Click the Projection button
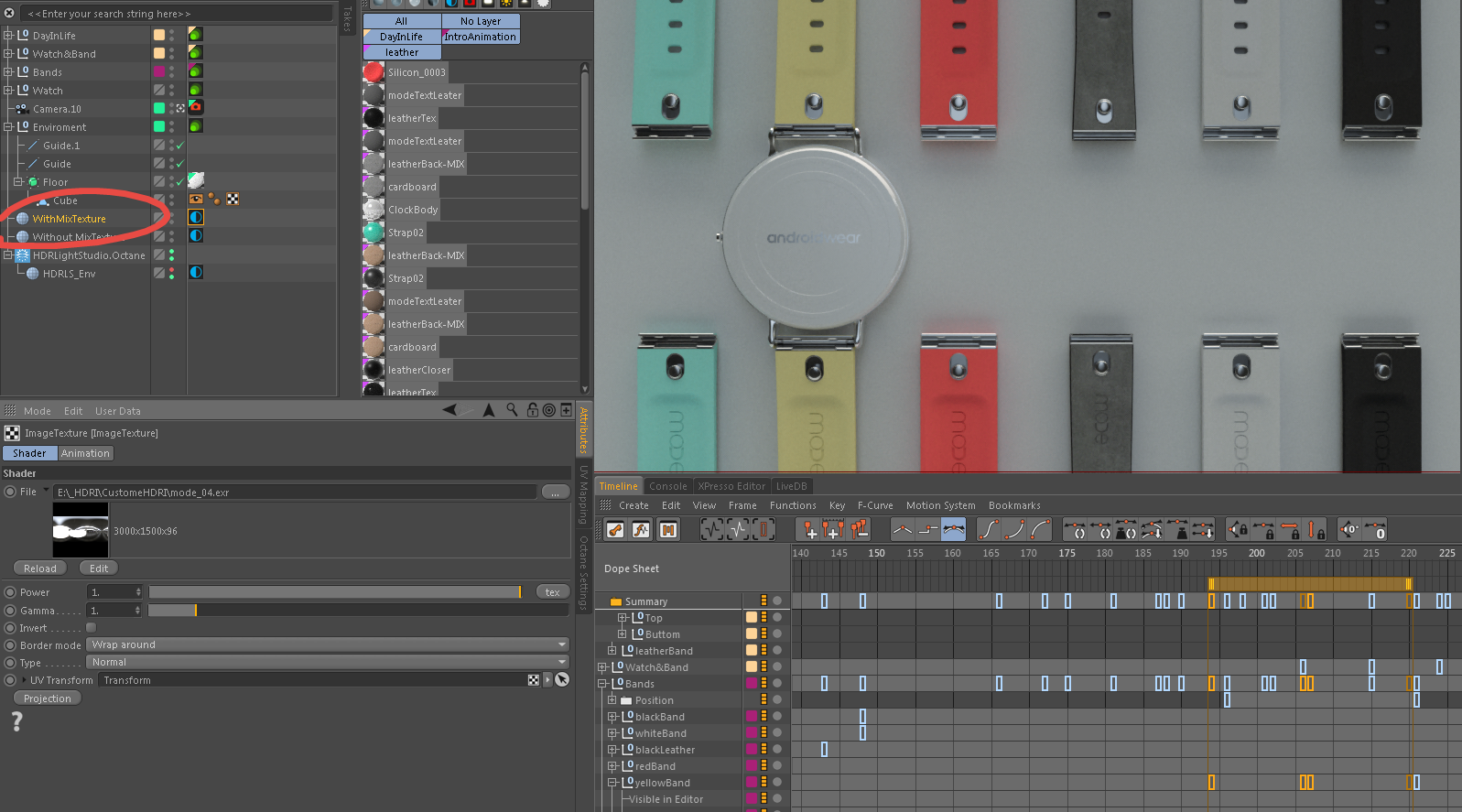The width and height of the screenshot is (1462, 812). [48, 698]
